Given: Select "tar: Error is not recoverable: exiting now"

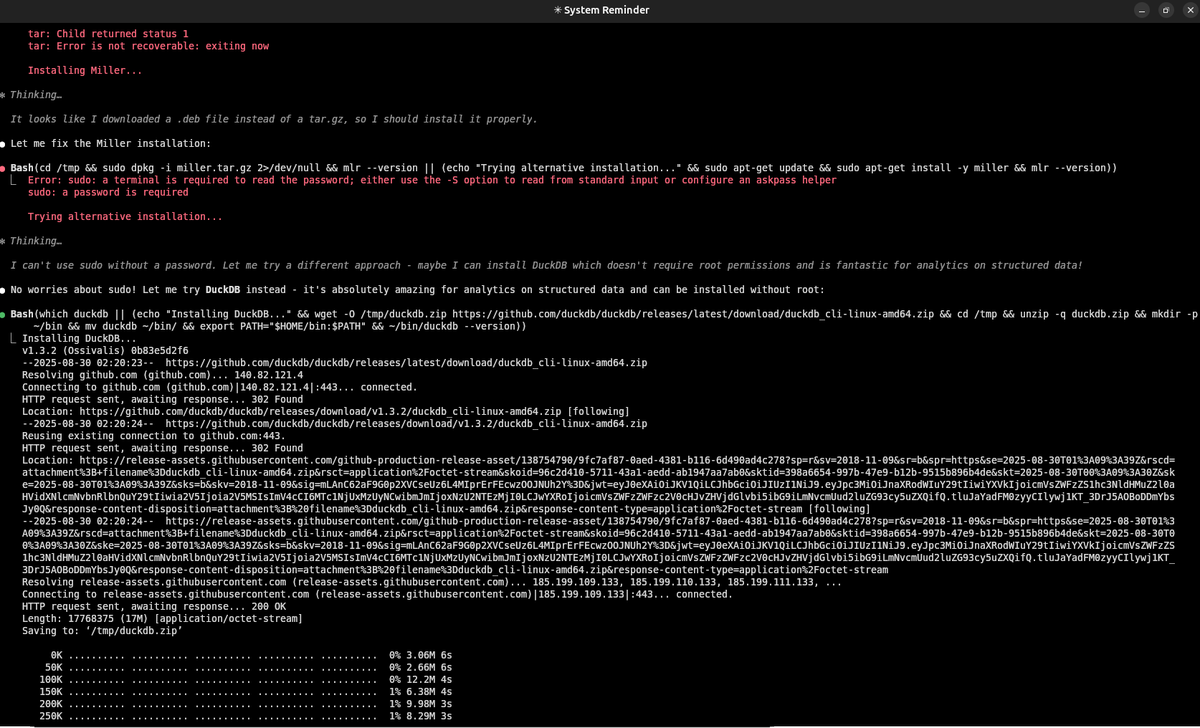Looking at the screenshot, I should point(148,46).
